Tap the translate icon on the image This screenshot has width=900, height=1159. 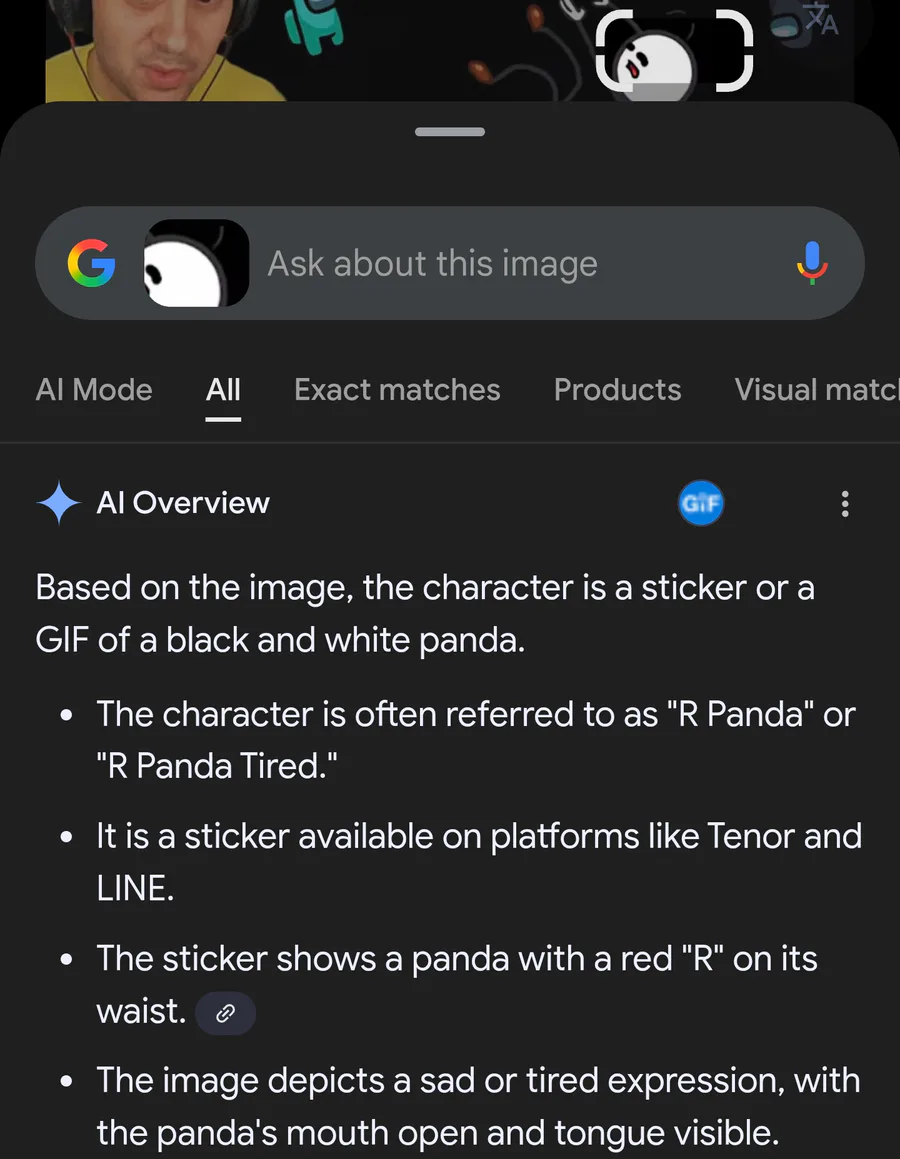click(x=821, y=19)
